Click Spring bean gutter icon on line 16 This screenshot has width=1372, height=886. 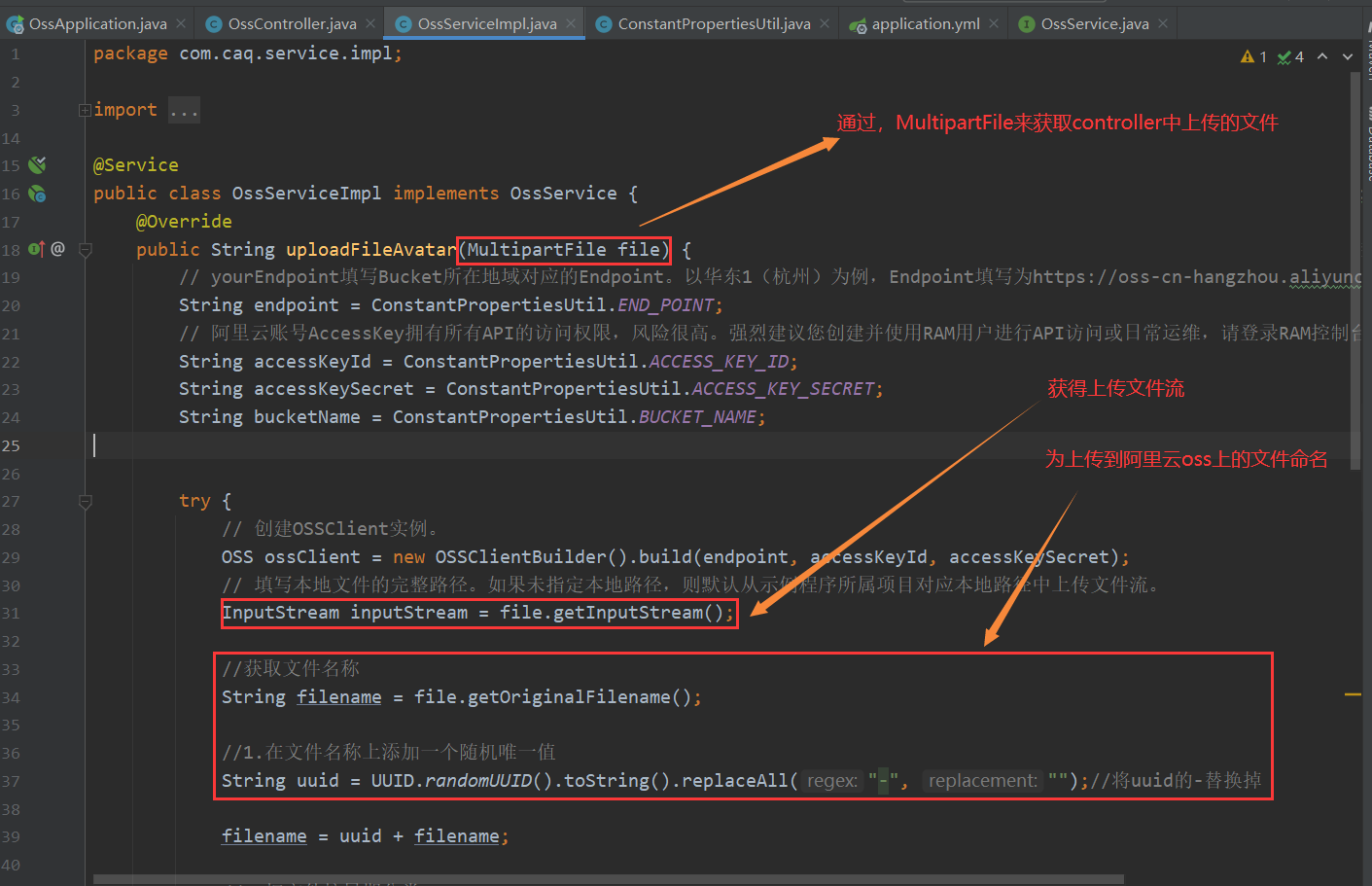tap(37, 194)
